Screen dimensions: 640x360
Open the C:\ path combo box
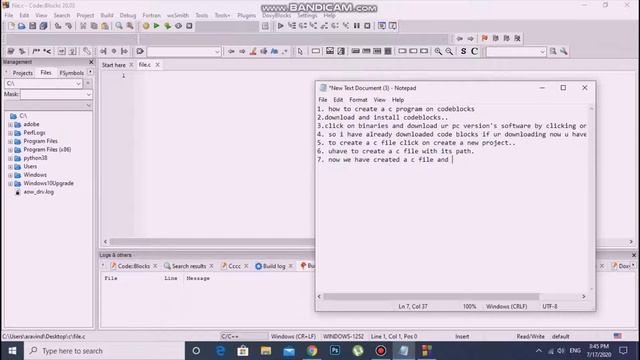[x=43, y=83]
